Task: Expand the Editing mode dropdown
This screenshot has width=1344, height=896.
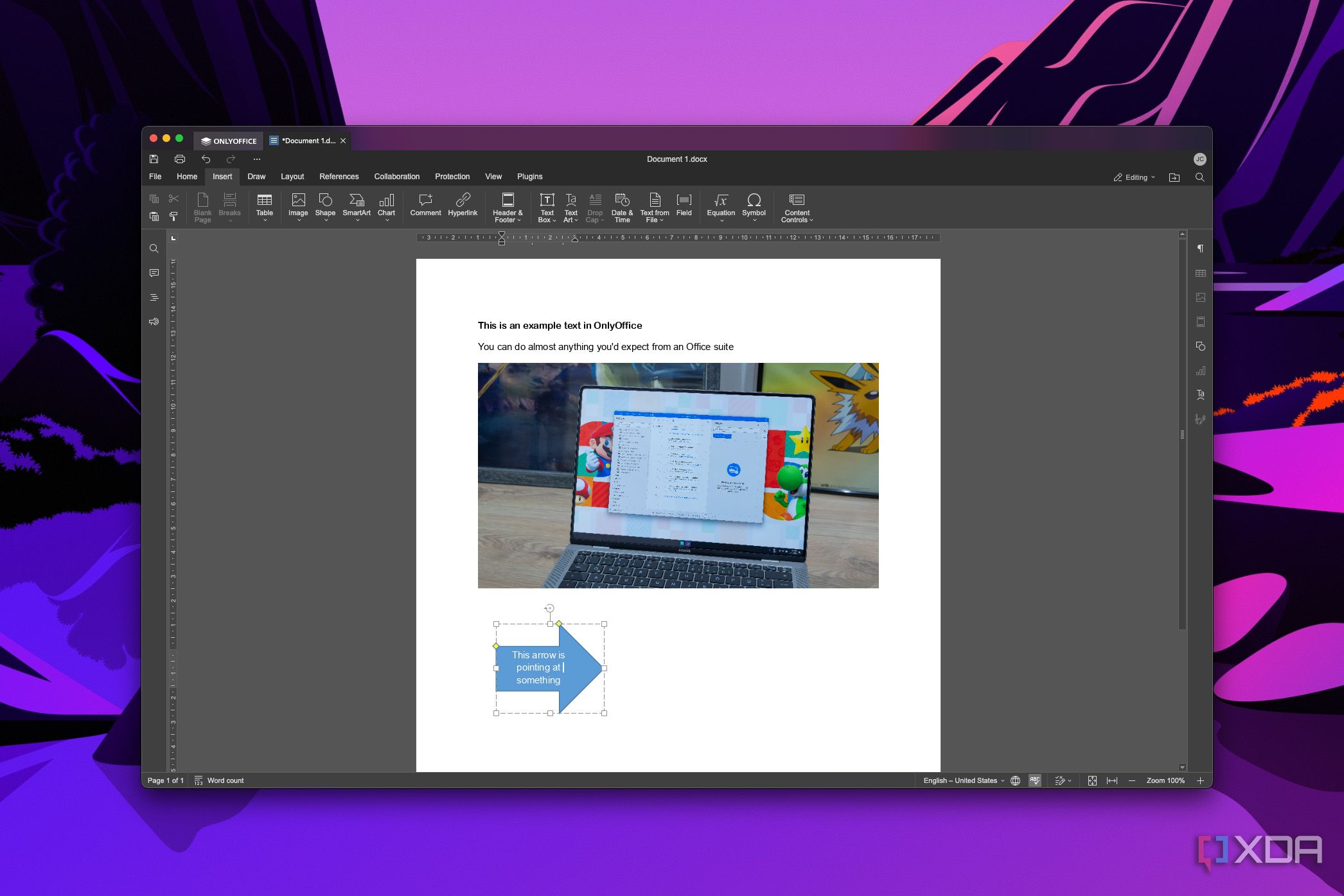Action: (1135, 177)
